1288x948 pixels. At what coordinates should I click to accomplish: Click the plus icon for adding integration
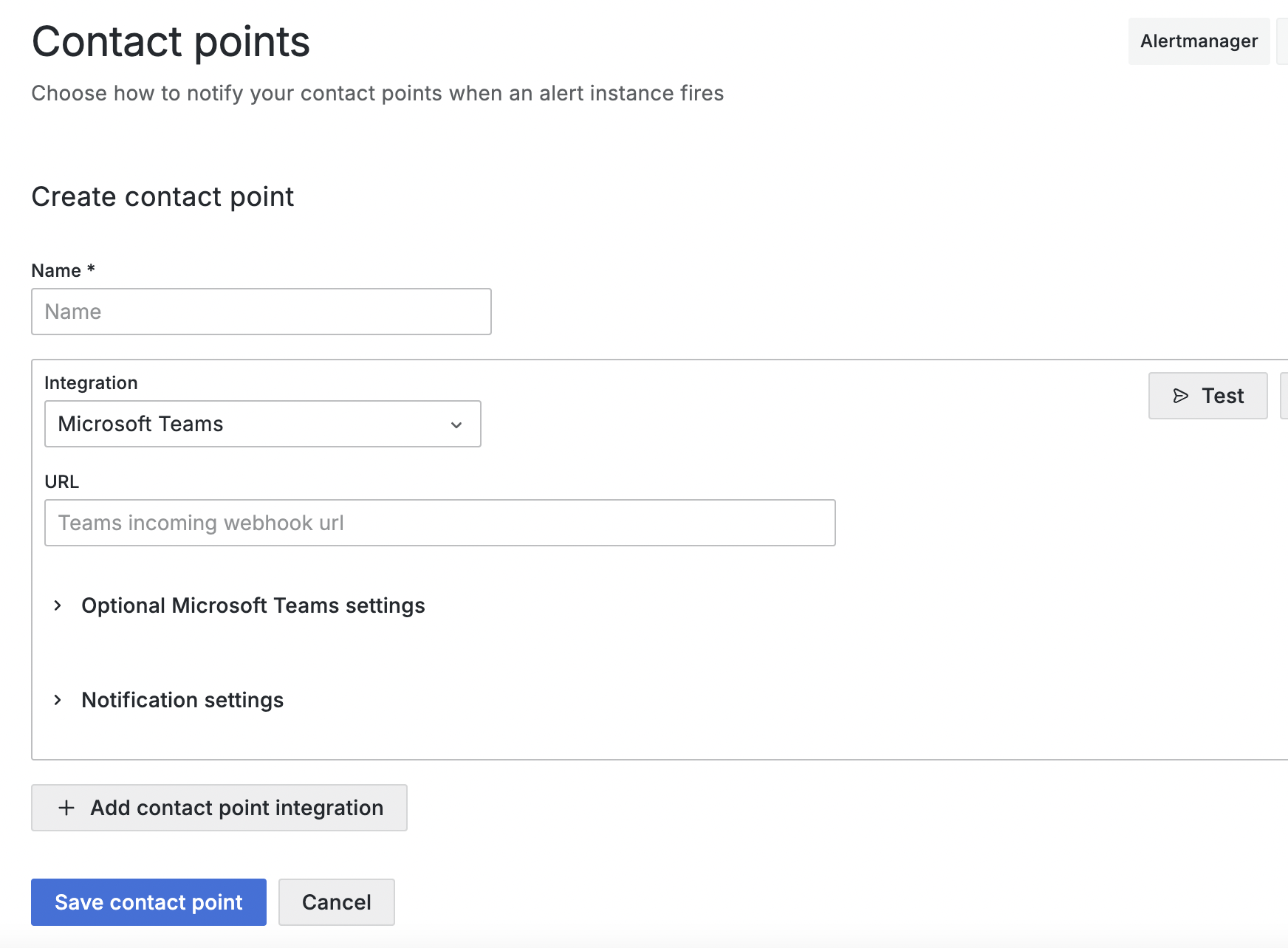66,808
